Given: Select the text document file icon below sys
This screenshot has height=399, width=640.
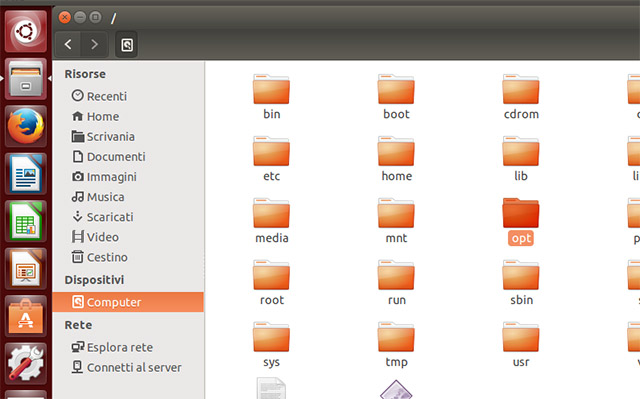Looking at the screenshot, I should 271,388.
